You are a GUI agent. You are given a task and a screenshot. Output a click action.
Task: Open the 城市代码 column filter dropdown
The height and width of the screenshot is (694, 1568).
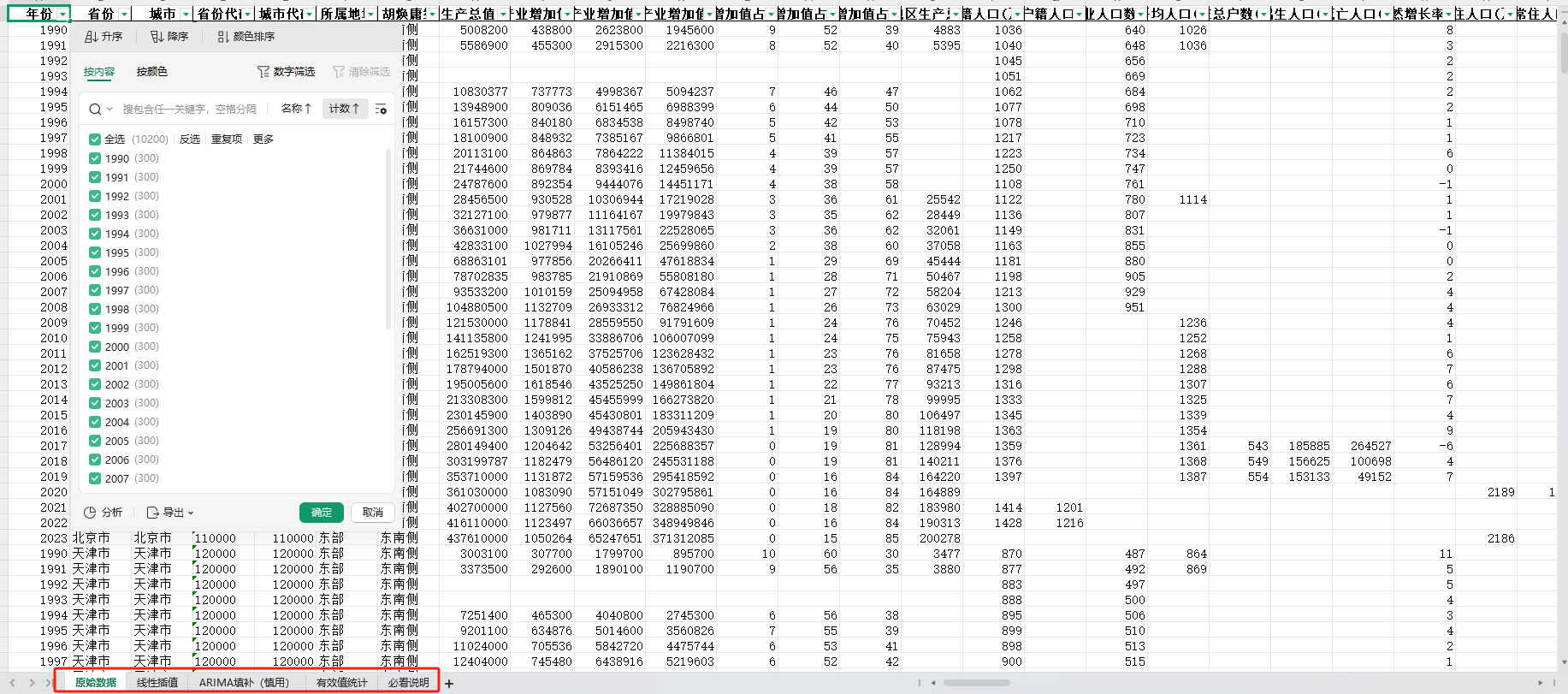point(309,15)
